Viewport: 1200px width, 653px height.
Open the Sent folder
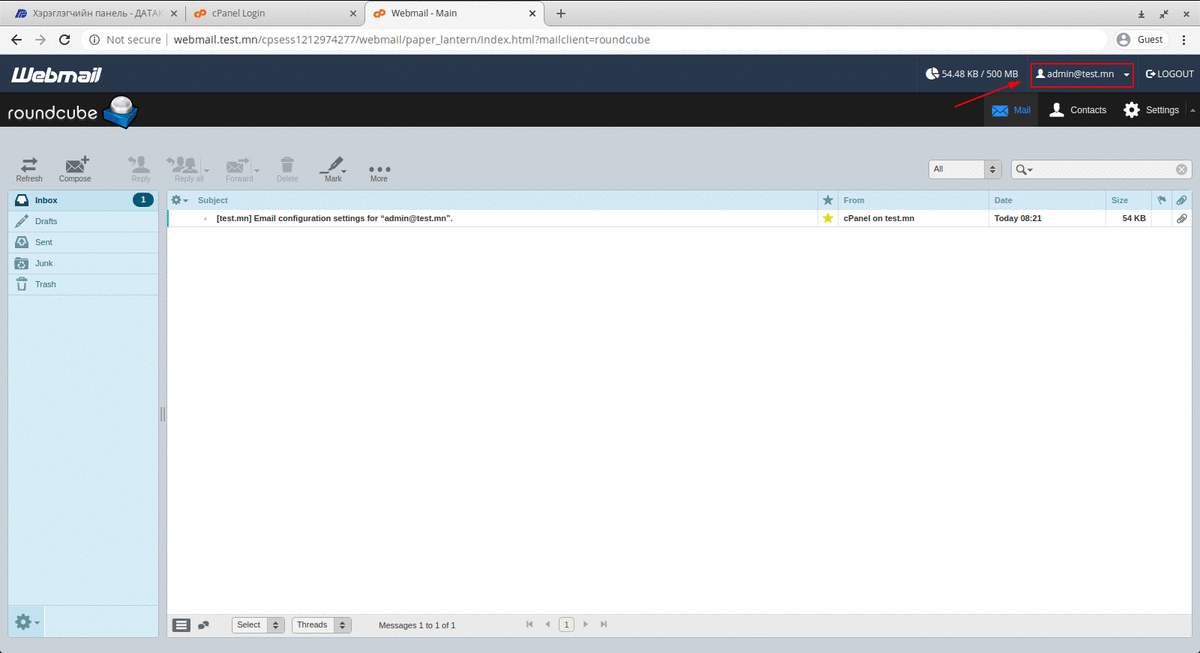pyautogui.click(x=83, y=242)
